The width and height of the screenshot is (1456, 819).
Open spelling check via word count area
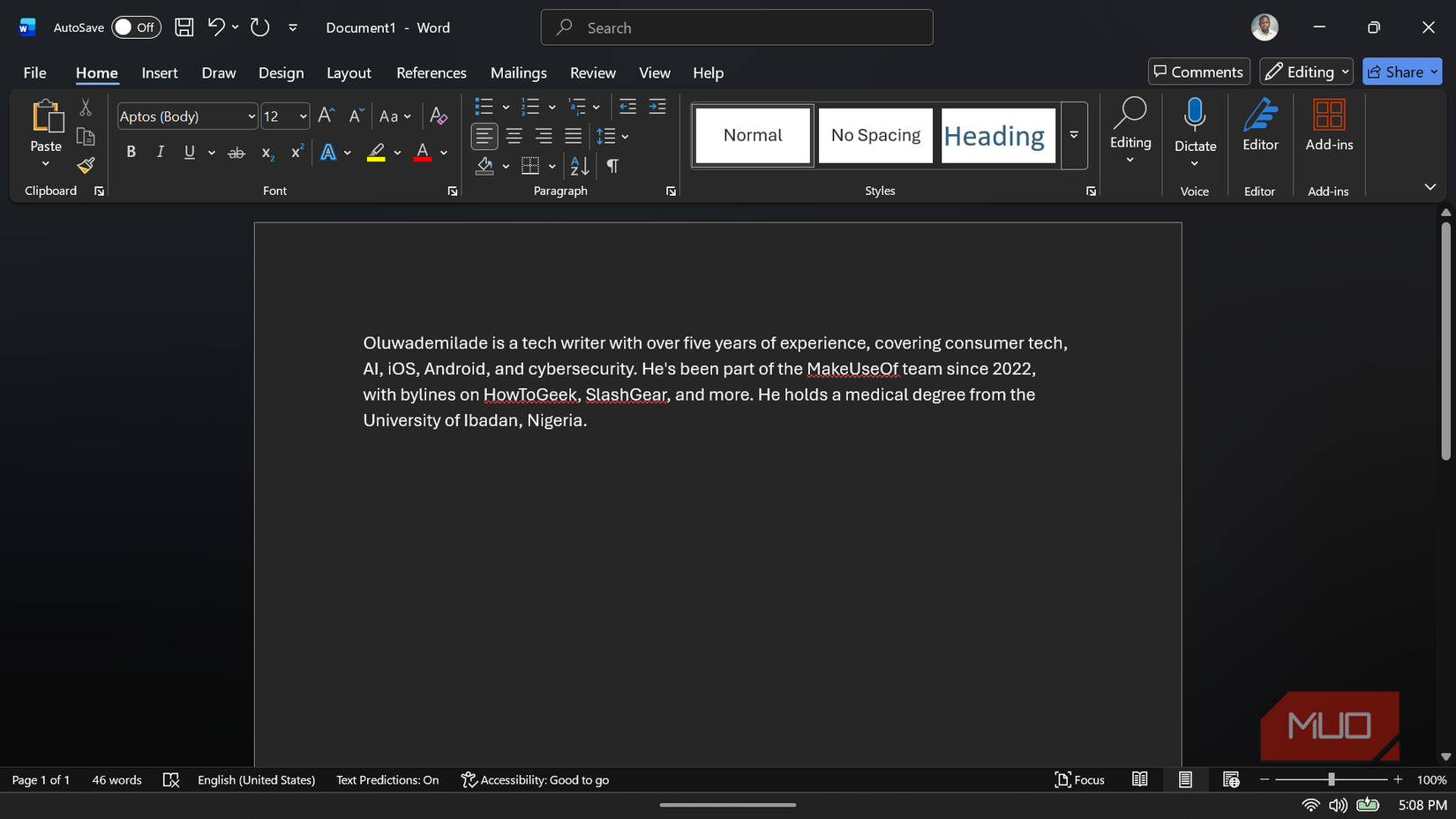(171, 779)
